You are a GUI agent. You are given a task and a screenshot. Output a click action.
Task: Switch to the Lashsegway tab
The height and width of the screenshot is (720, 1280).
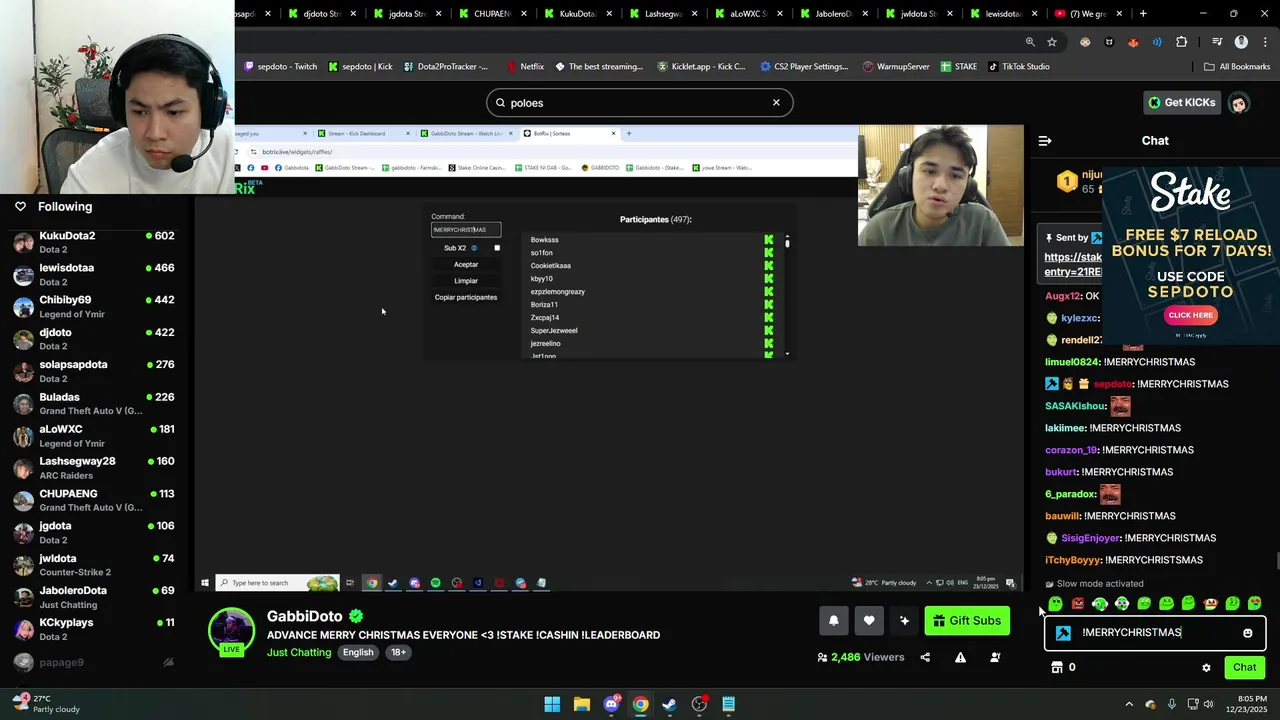pos(663,14)
